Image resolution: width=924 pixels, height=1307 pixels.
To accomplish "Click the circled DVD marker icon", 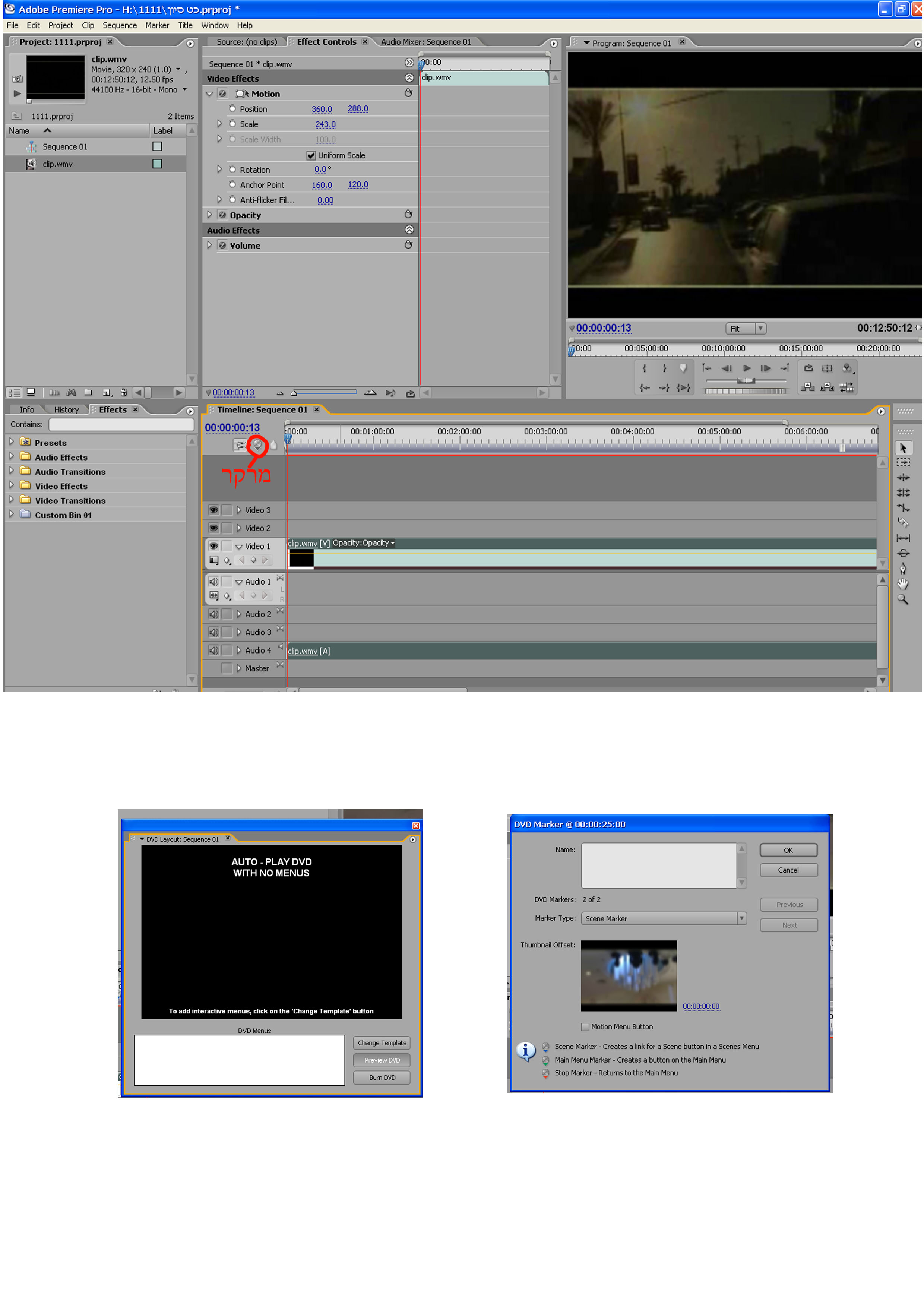I will pyautogui.click(x=257, y=445).
